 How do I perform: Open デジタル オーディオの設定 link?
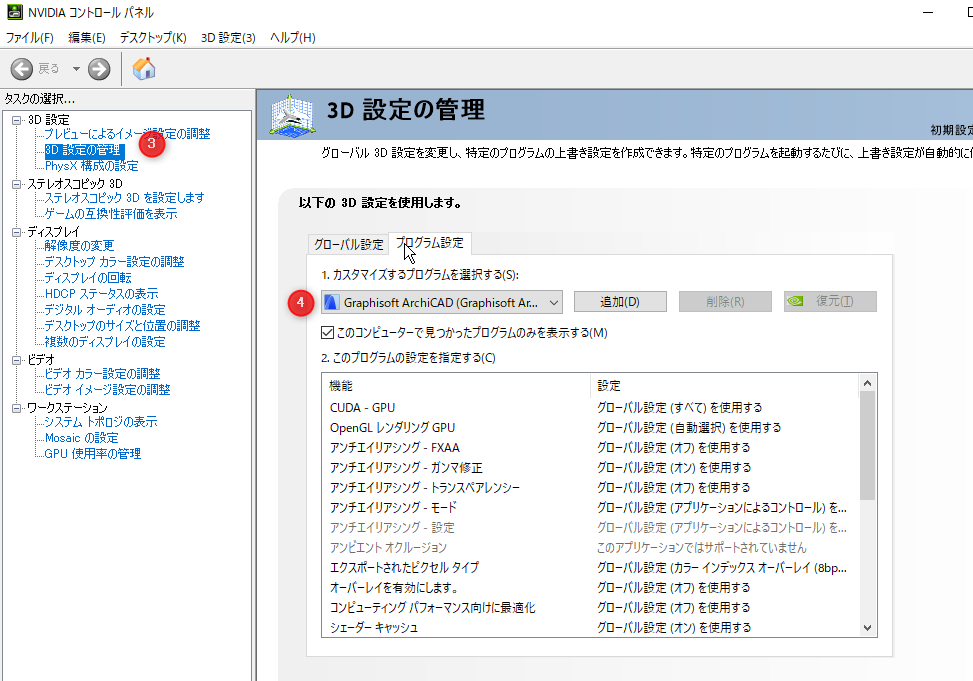click(x=105, y=310)
